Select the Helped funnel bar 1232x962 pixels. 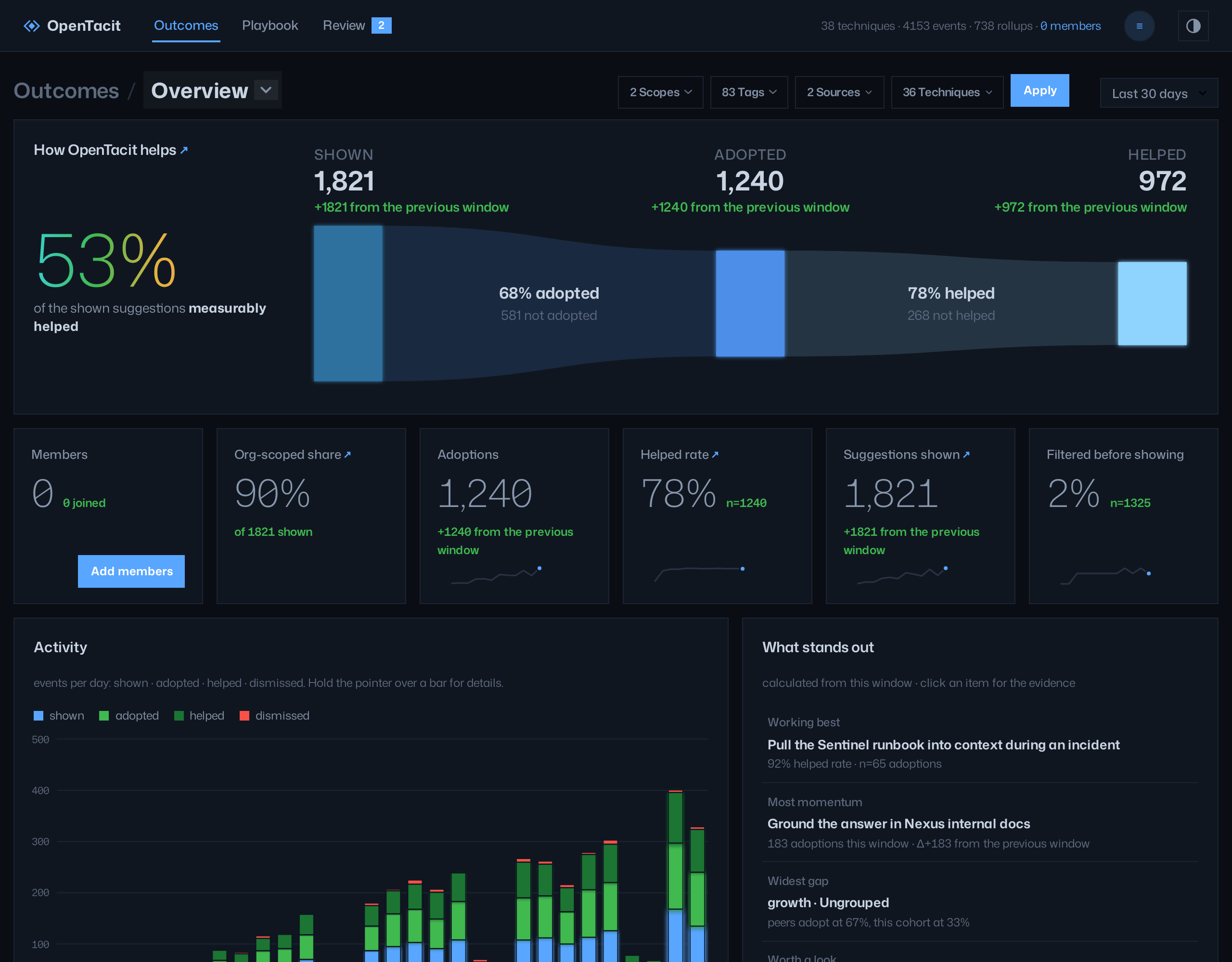(1153, 304)
